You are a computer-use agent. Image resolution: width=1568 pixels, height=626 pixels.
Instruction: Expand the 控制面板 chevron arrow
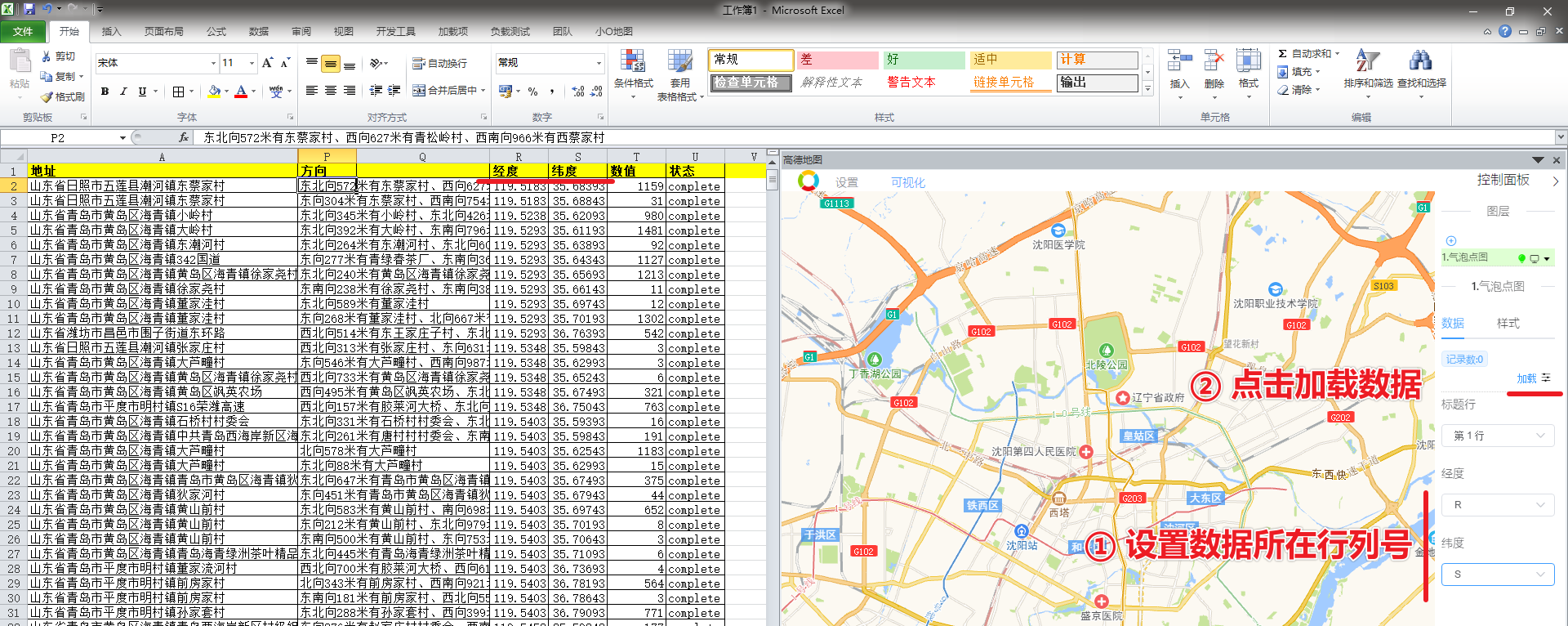(1556, 181)
